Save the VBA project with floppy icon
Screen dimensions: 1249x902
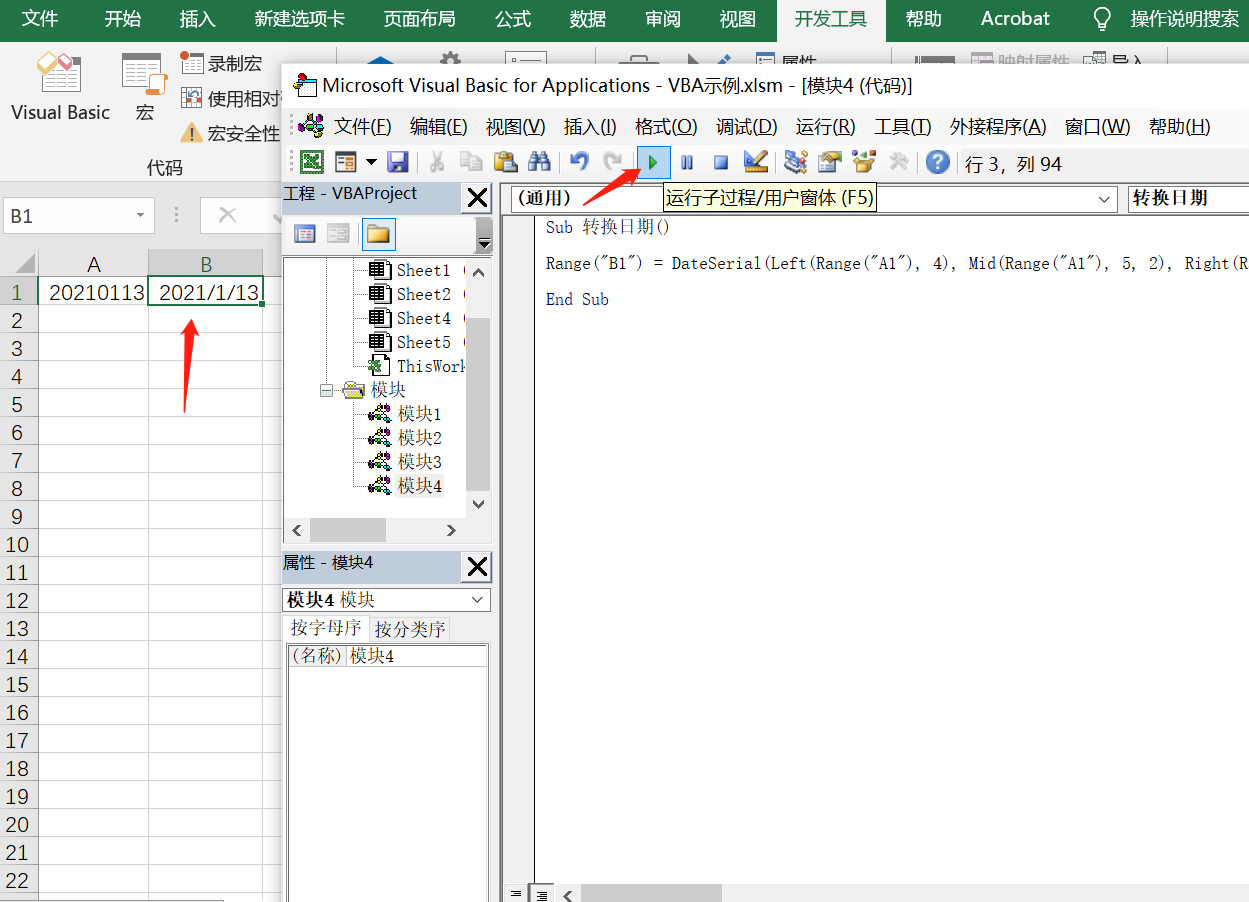[x=397, y=162]
